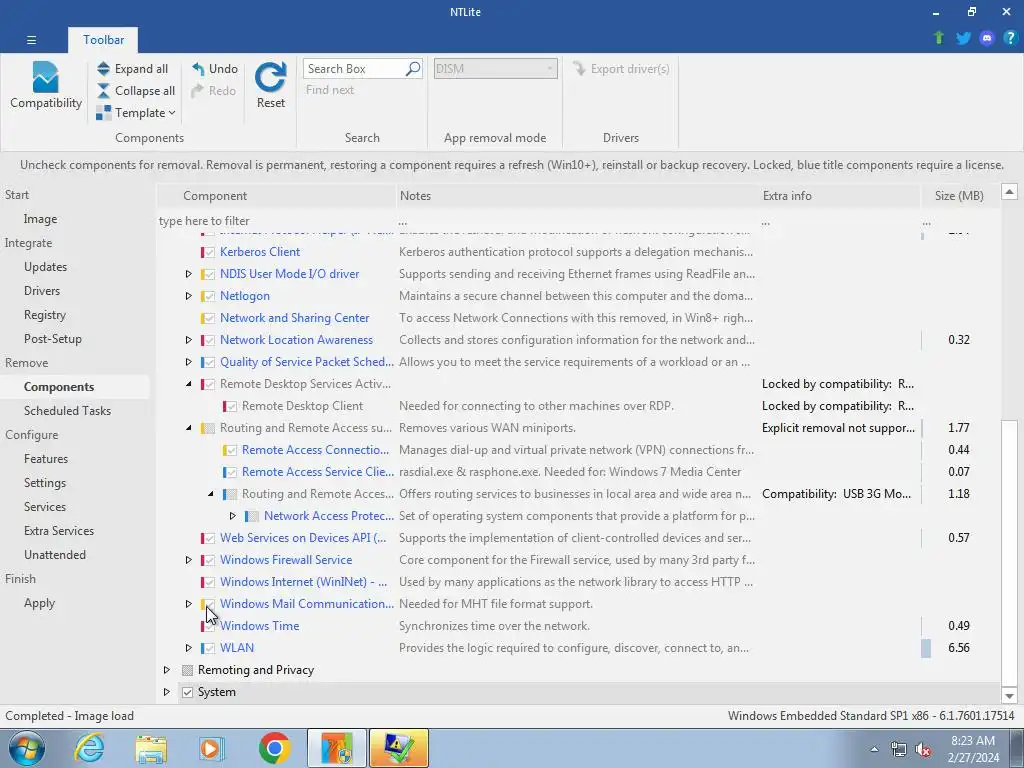The image size is (1024, 768).
Task: Click the scrollbar down arrow
Action: point(1009,696)
